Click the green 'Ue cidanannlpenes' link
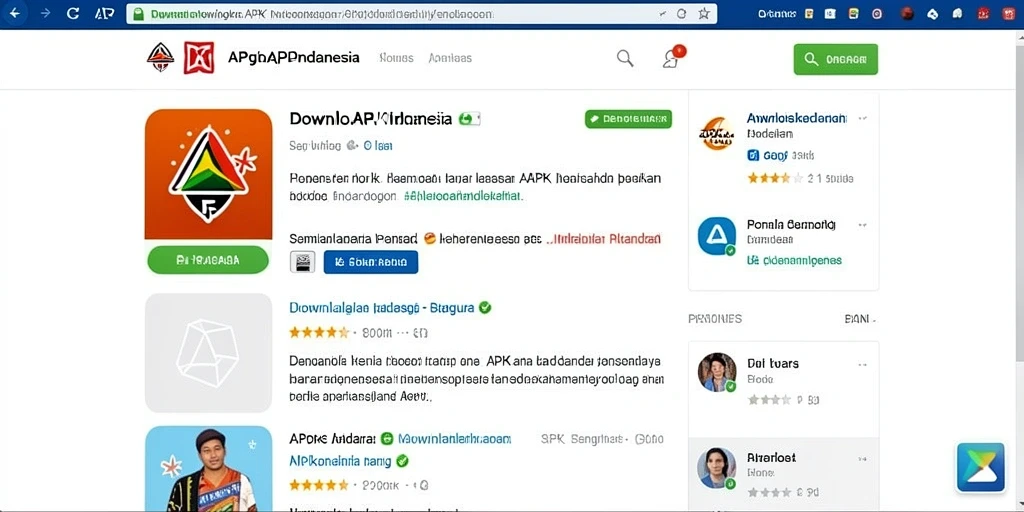The image size is (1024, 512). point(793,261)
